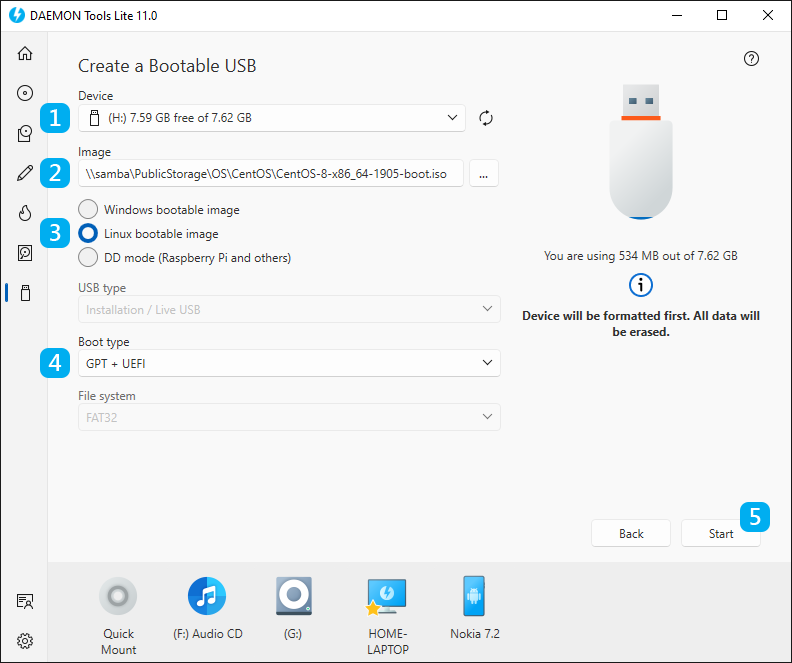Minimize the DAEMON Tools window

click(677, 15)
